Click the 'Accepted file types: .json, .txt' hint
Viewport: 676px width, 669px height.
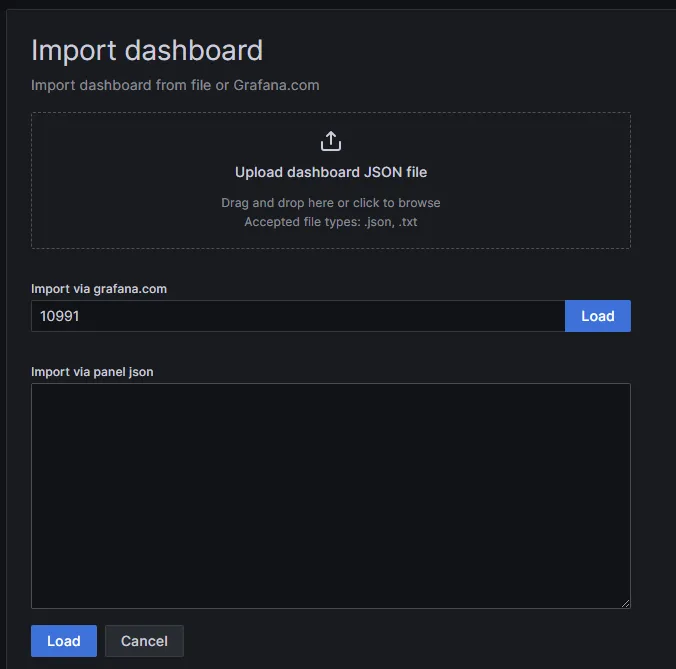(331, 222)
